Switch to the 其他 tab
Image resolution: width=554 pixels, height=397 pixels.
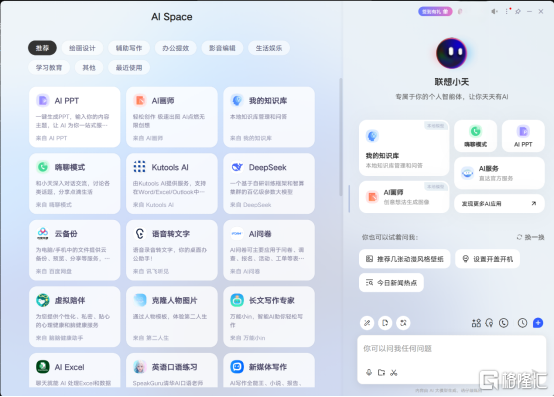[x=89, y=67]
